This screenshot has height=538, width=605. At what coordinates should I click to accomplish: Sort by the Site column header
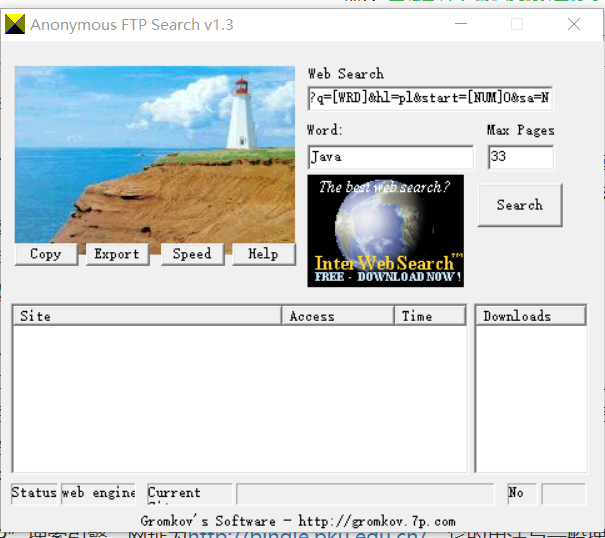147,316
